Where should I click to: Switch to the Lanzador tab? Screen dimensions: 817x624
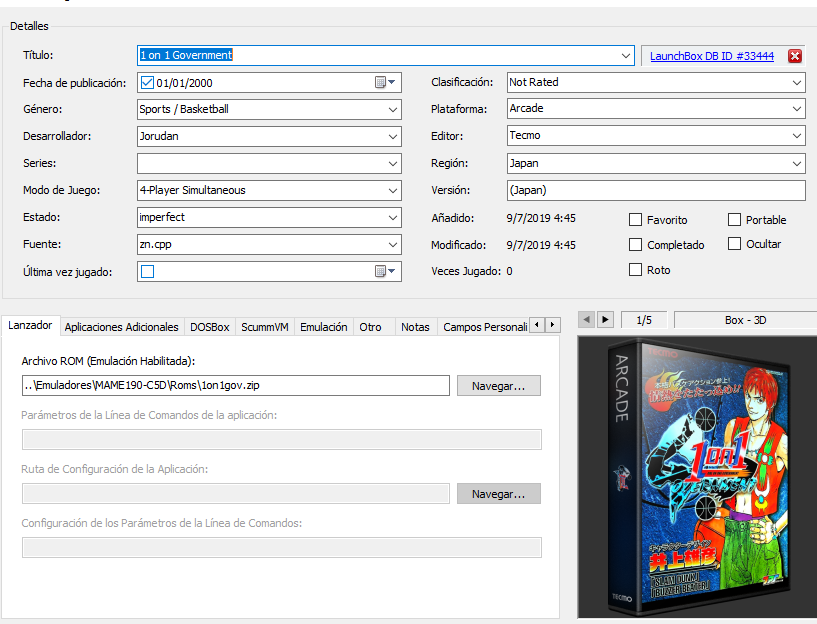click(x=30, y=326)
